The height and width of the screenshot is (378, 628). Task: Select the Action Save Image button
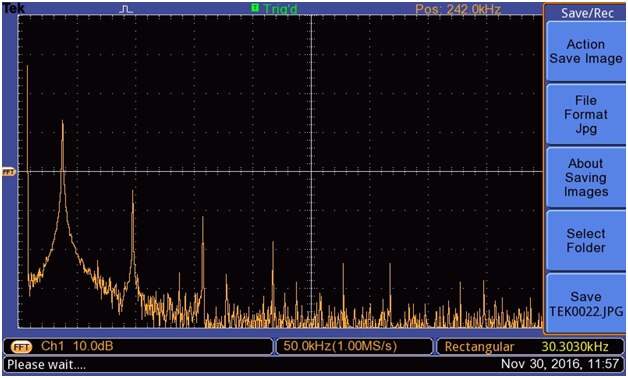pos(586,52)
